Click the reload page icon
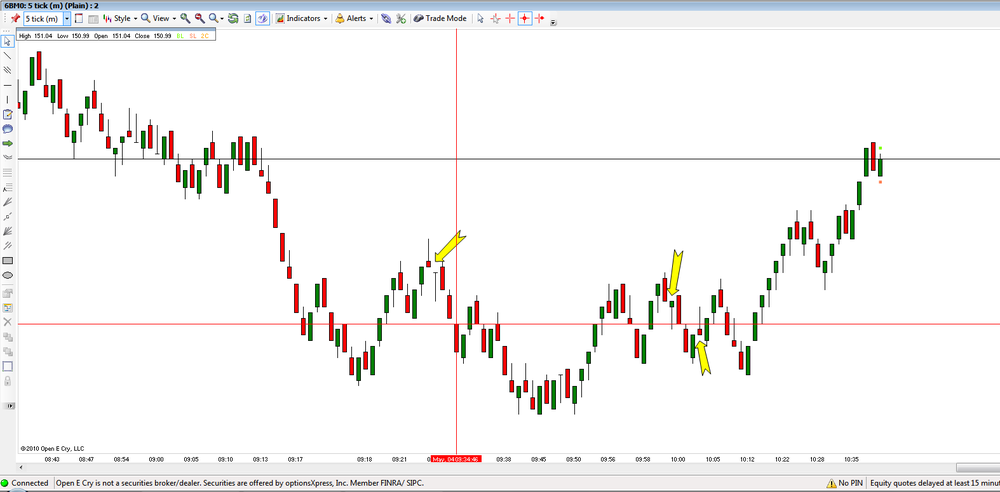The height and width of the screenshot is (492, 1000). point(247,19)
